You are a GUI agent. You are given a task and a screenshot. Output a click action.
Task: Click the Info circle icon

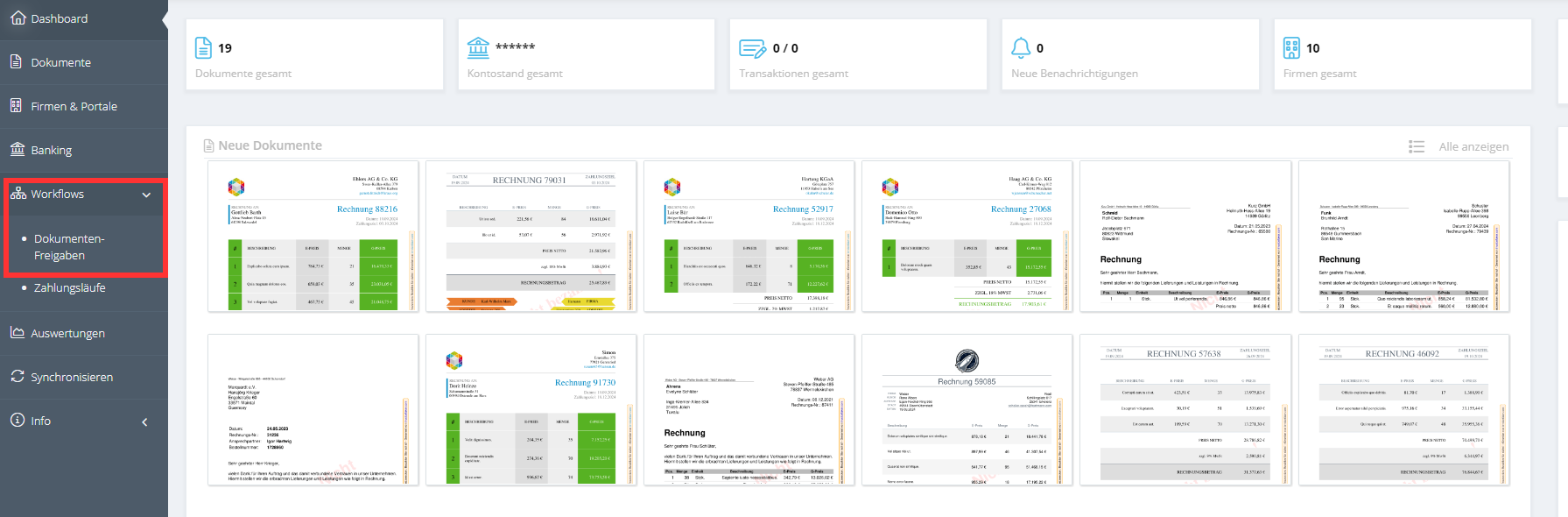(18, 420)
